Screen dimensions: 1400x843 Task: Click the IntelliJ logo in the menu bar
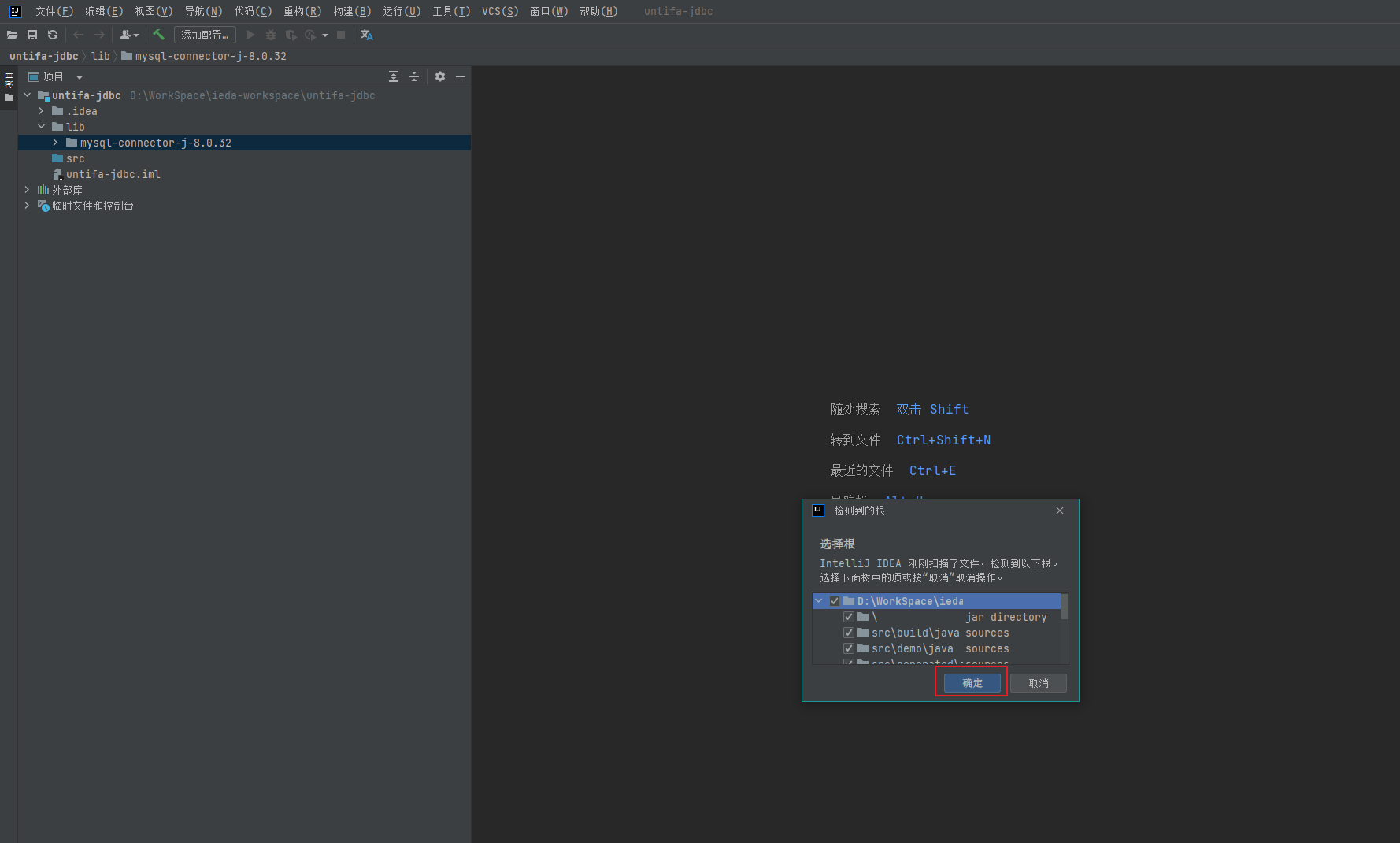[x=15, y=11]
